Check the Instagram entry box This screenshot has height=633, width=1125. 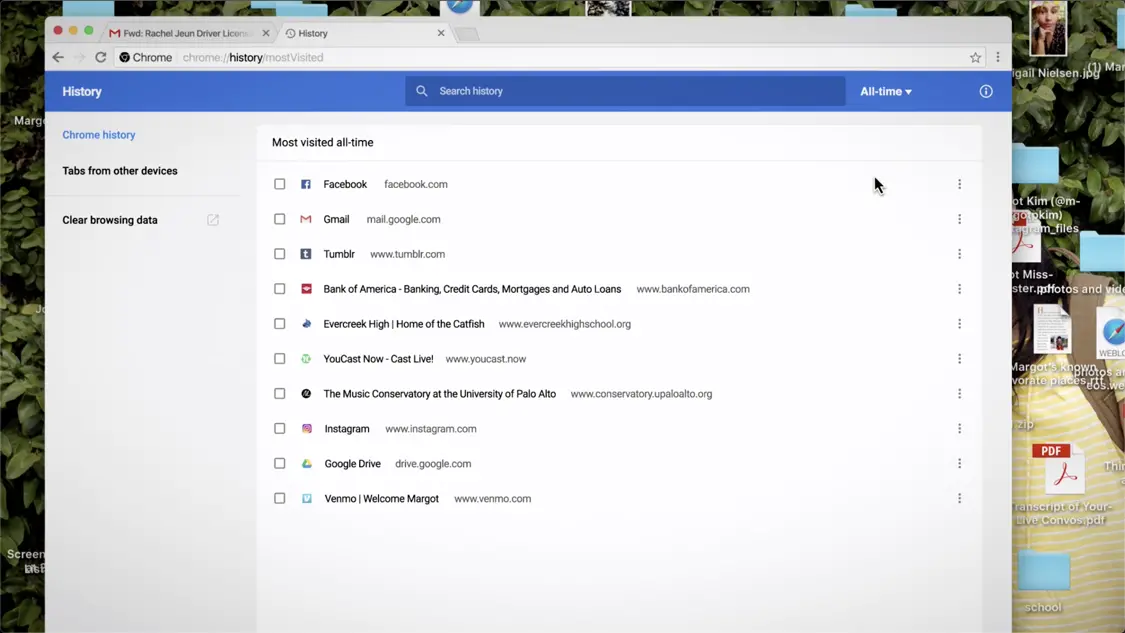280,428
